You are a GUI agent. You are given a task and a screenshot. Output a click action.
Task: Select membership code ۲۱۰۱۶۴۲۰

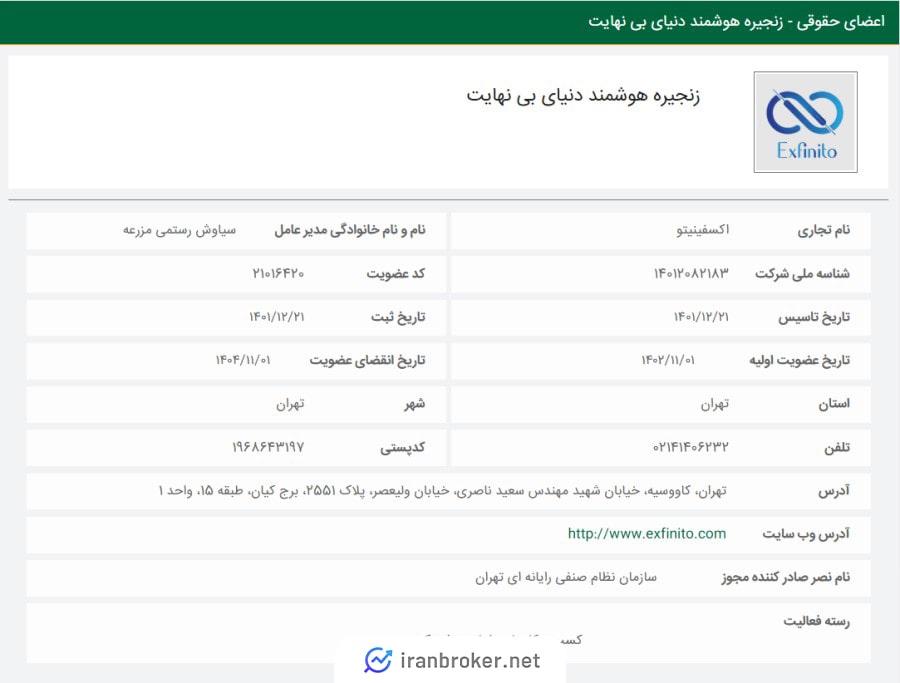[x=278, y=274]
